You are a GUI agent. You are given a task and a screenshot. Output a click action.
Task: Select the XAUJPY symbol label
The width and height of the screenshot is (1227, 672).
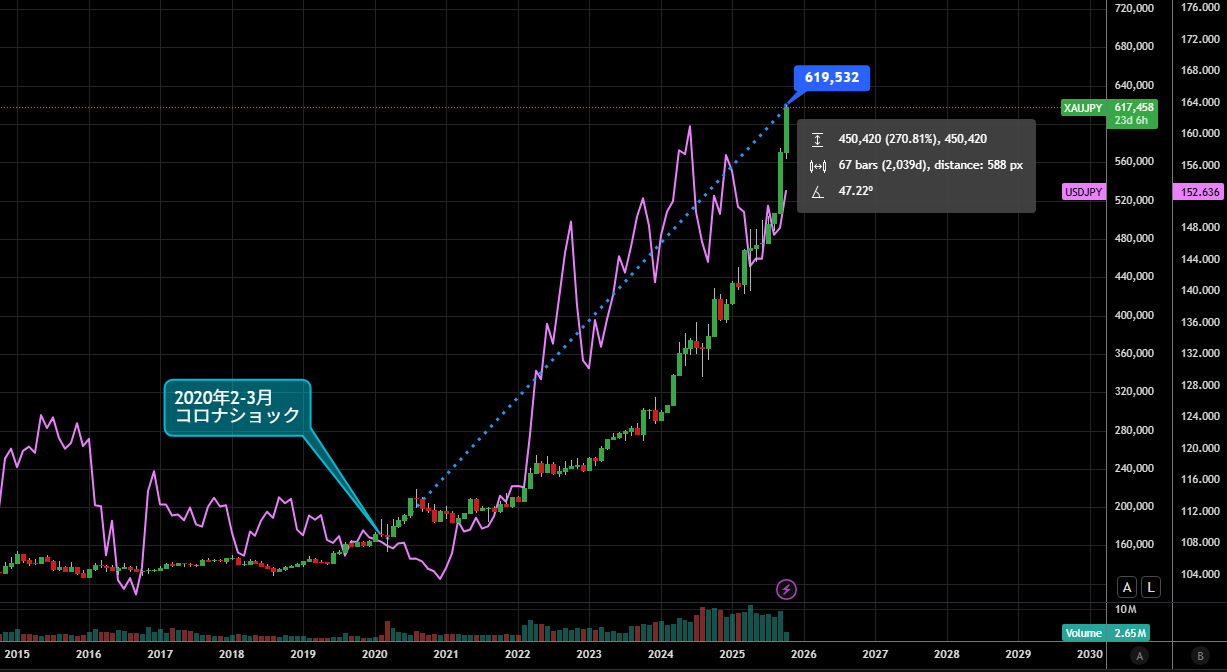pos(1083,107)
